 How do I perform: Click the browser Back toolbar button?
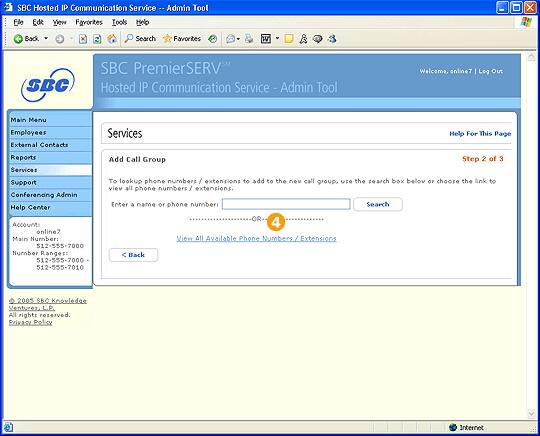pyautogui.click(x=26, y=39)
